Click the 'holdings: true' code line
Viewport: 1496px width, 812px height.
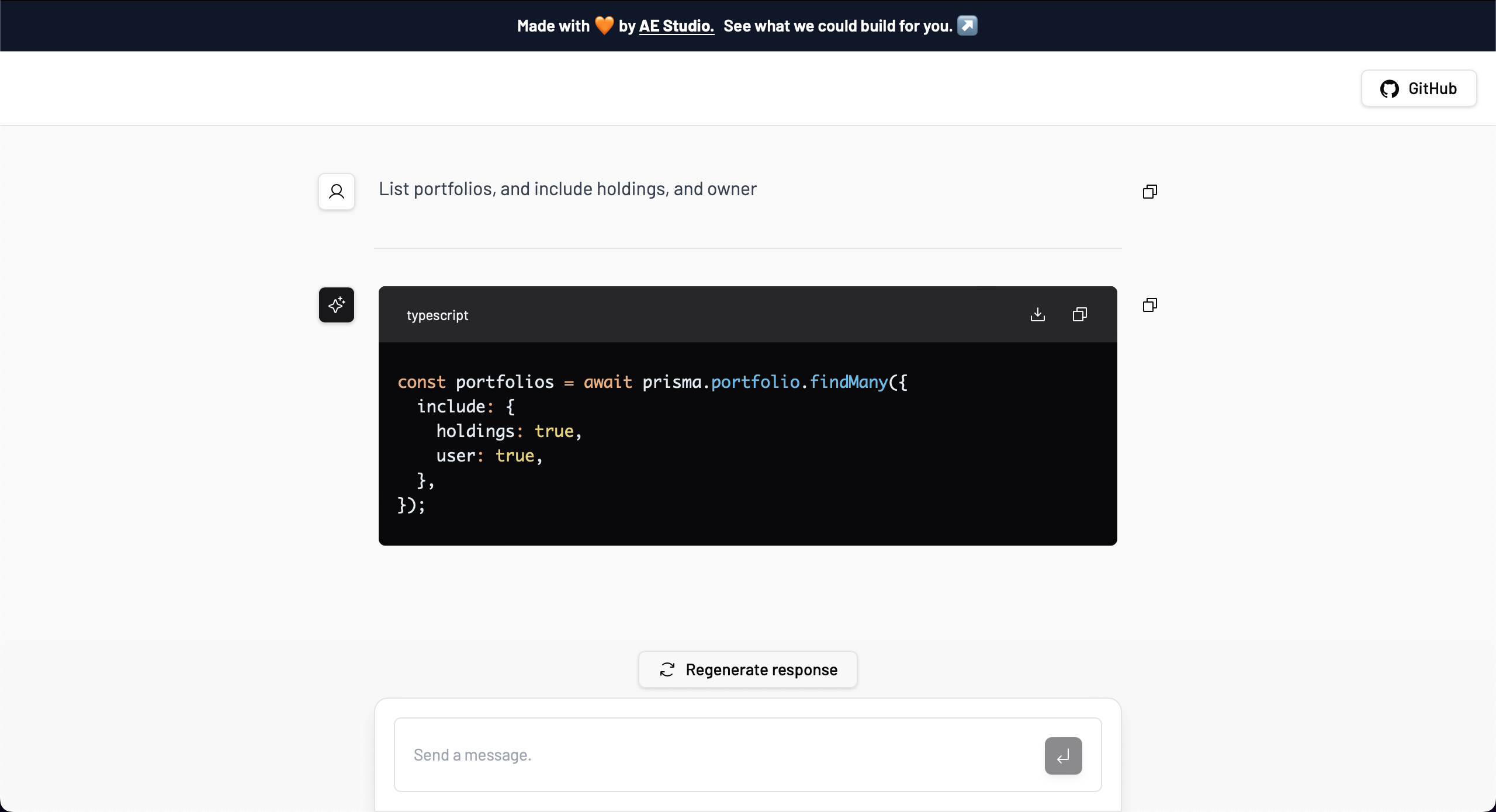[508, 431]
